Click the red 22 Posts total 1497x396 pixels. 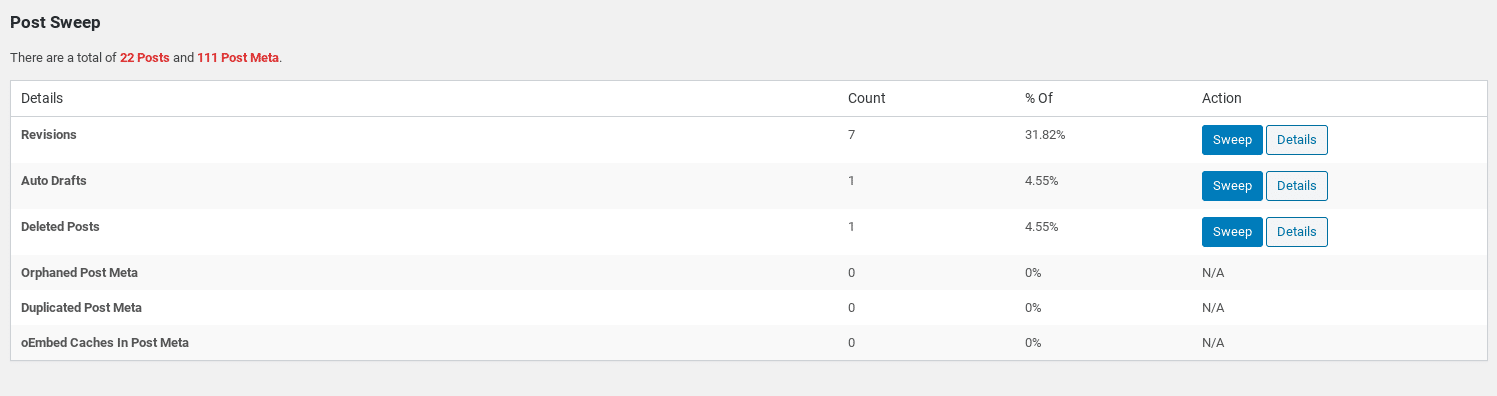pyautogui.click(x=145, y=58)
